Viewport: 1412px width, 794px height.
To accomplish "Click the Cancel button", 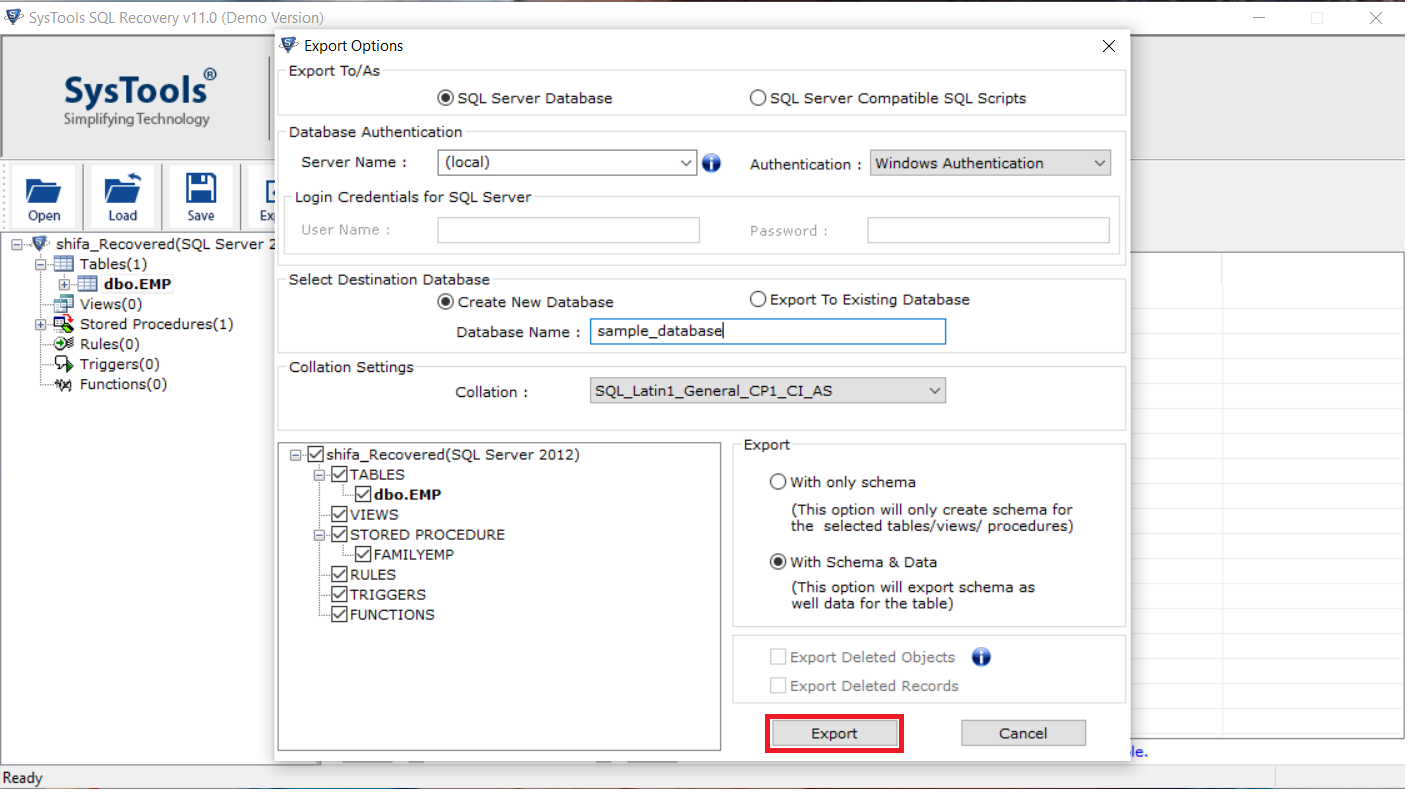I will coord(1023,733).
